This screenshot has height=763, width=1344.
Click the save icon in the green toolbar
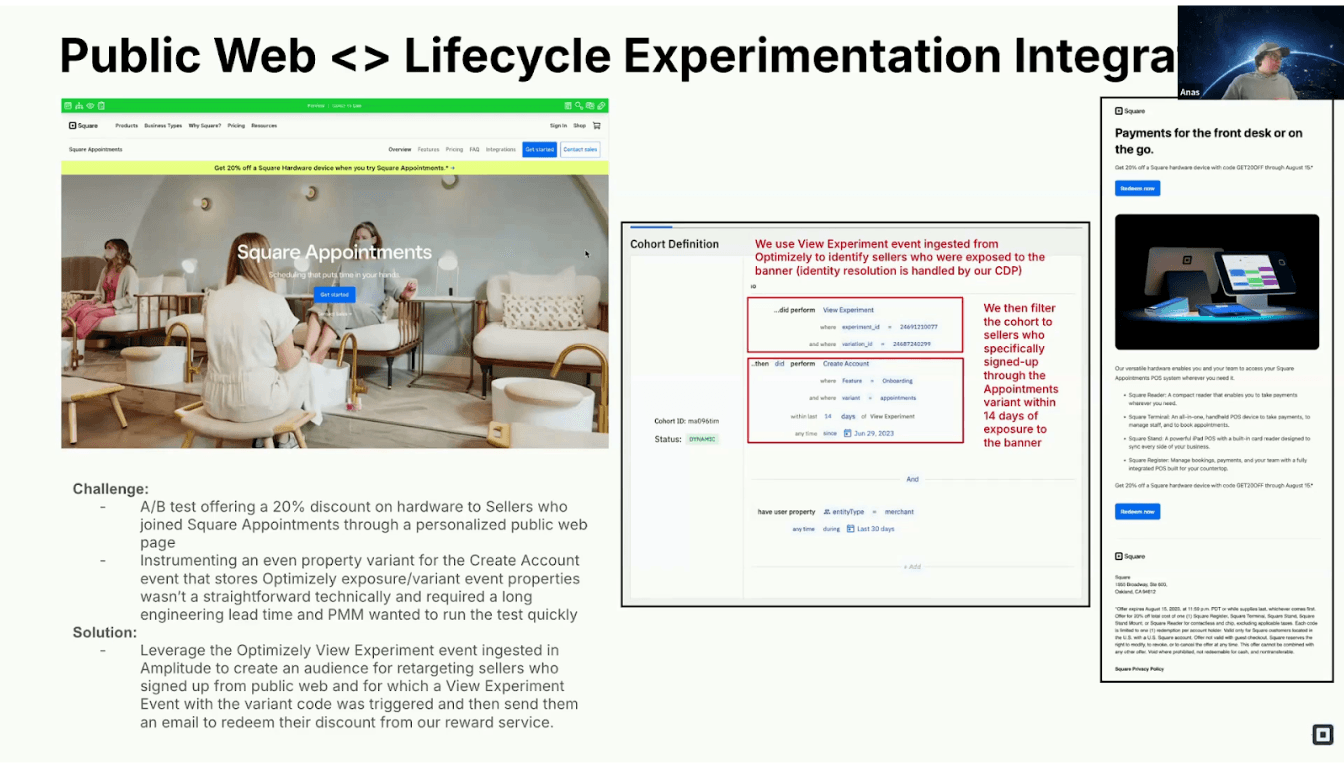pos(67,105)
